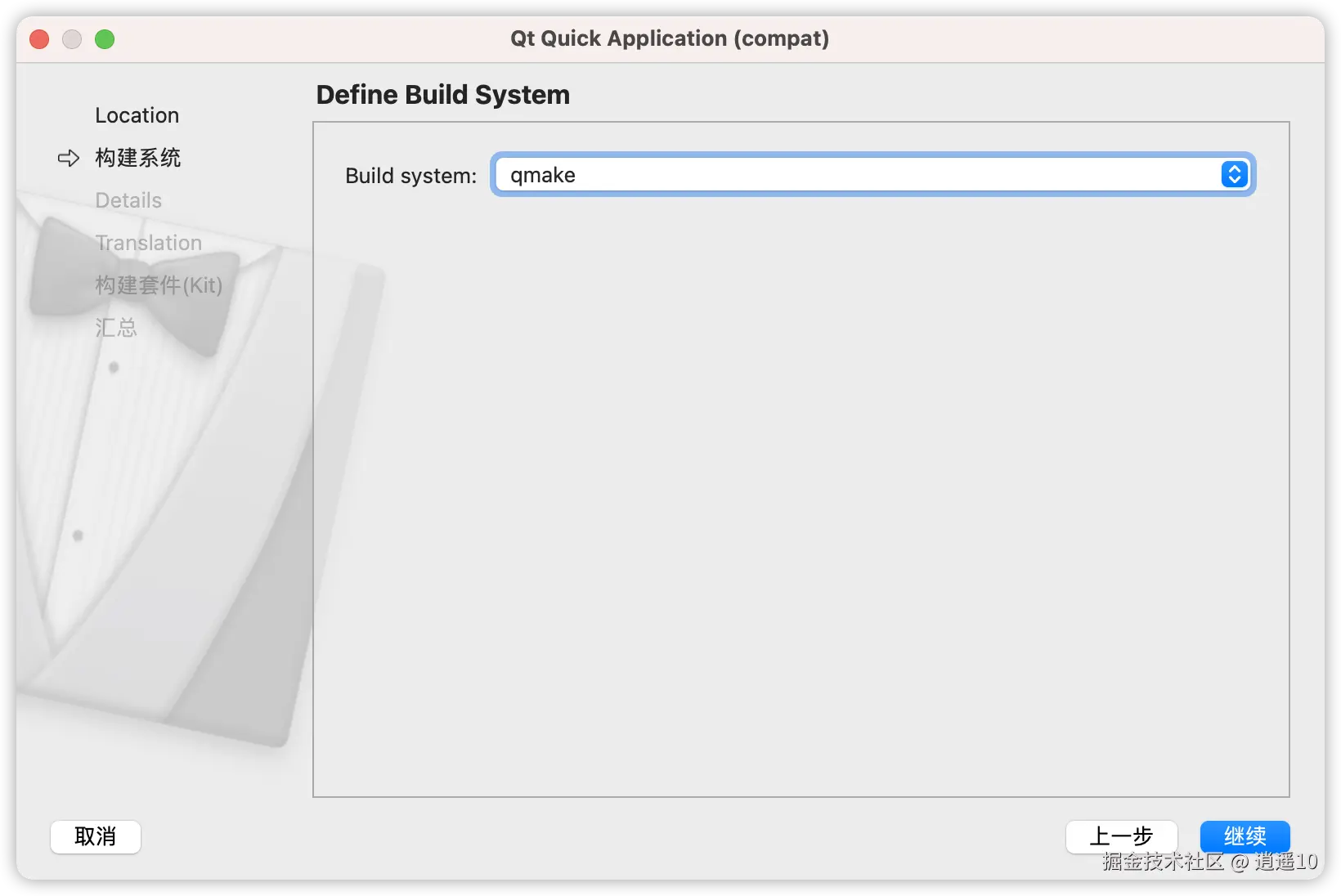This screenshot has width=1341, height=896.
Task: Select the Translation step in sidebar
Action: (148, 243)
